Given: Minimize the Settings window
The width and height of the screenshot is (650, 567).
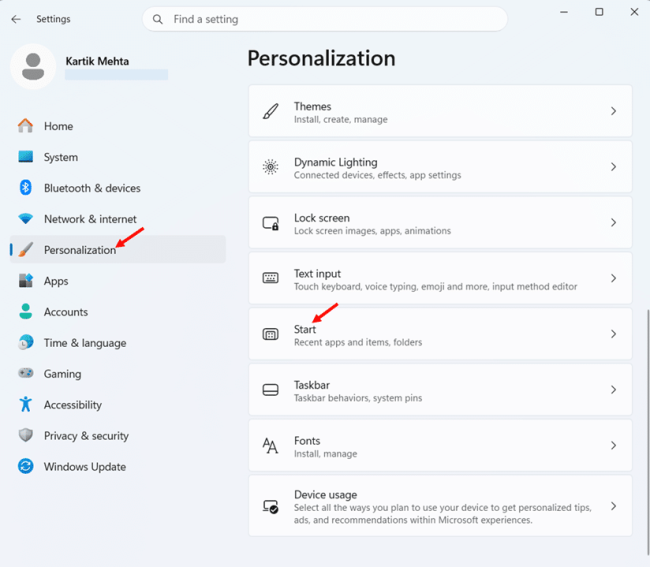Looking at the screenshot, I should 564,12.
